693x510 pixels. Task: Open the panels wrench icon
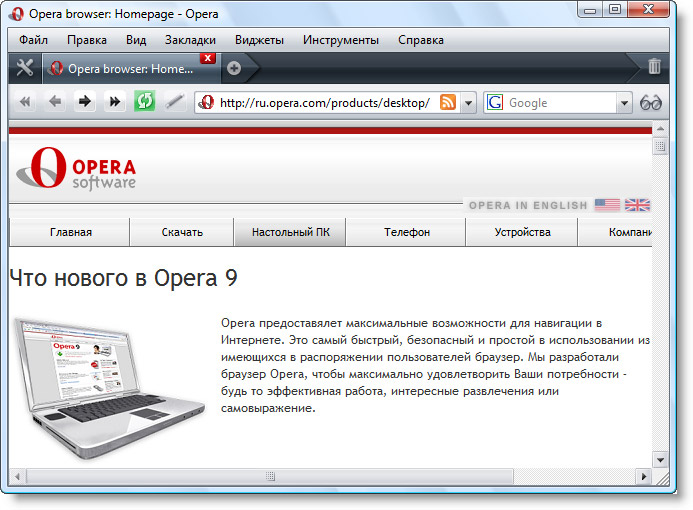25,68
